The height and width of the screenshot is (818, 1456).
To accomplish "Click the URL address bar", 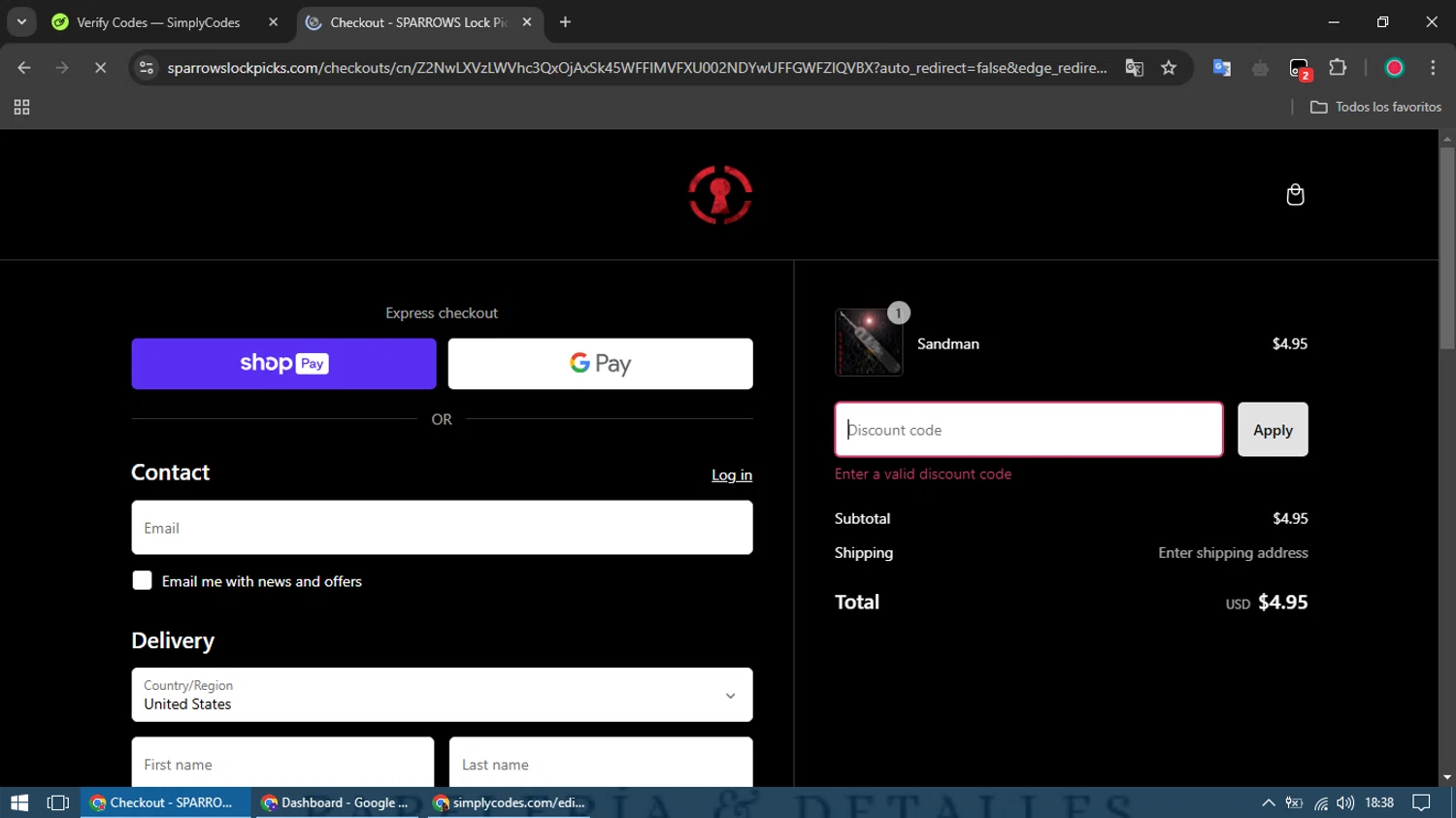I will point(637,68).
